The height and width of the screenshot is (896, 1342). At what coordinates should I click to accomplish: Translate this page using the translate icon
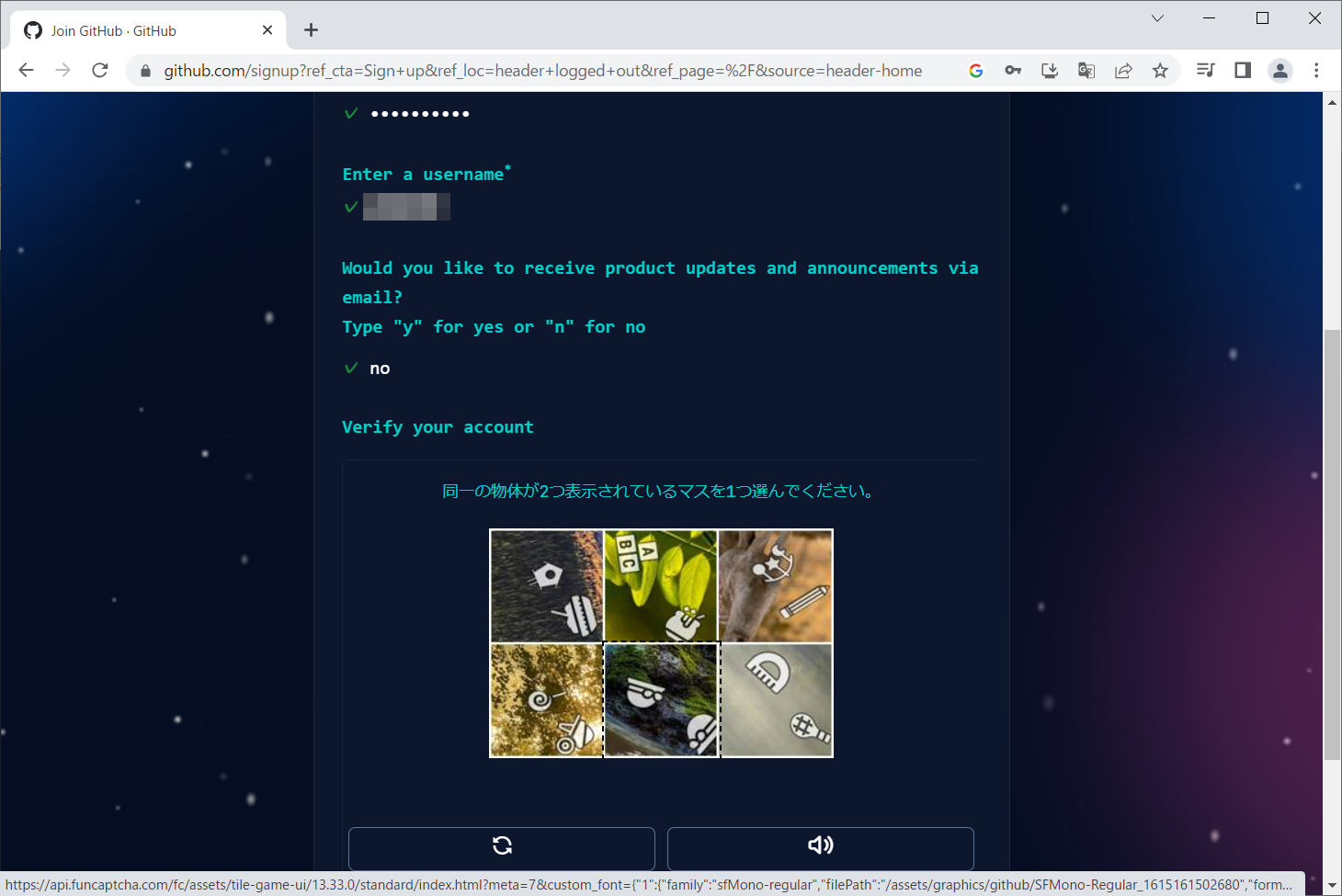[x=1086, y=71]
